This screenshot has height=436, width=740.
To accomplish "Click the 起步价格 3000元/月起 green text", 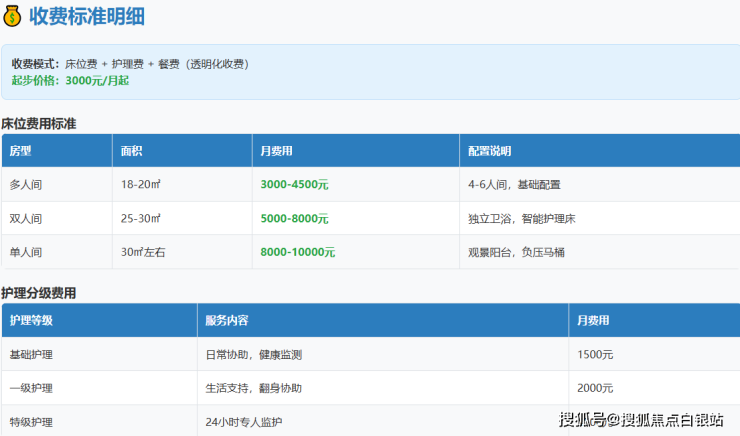I will [70, 80].
